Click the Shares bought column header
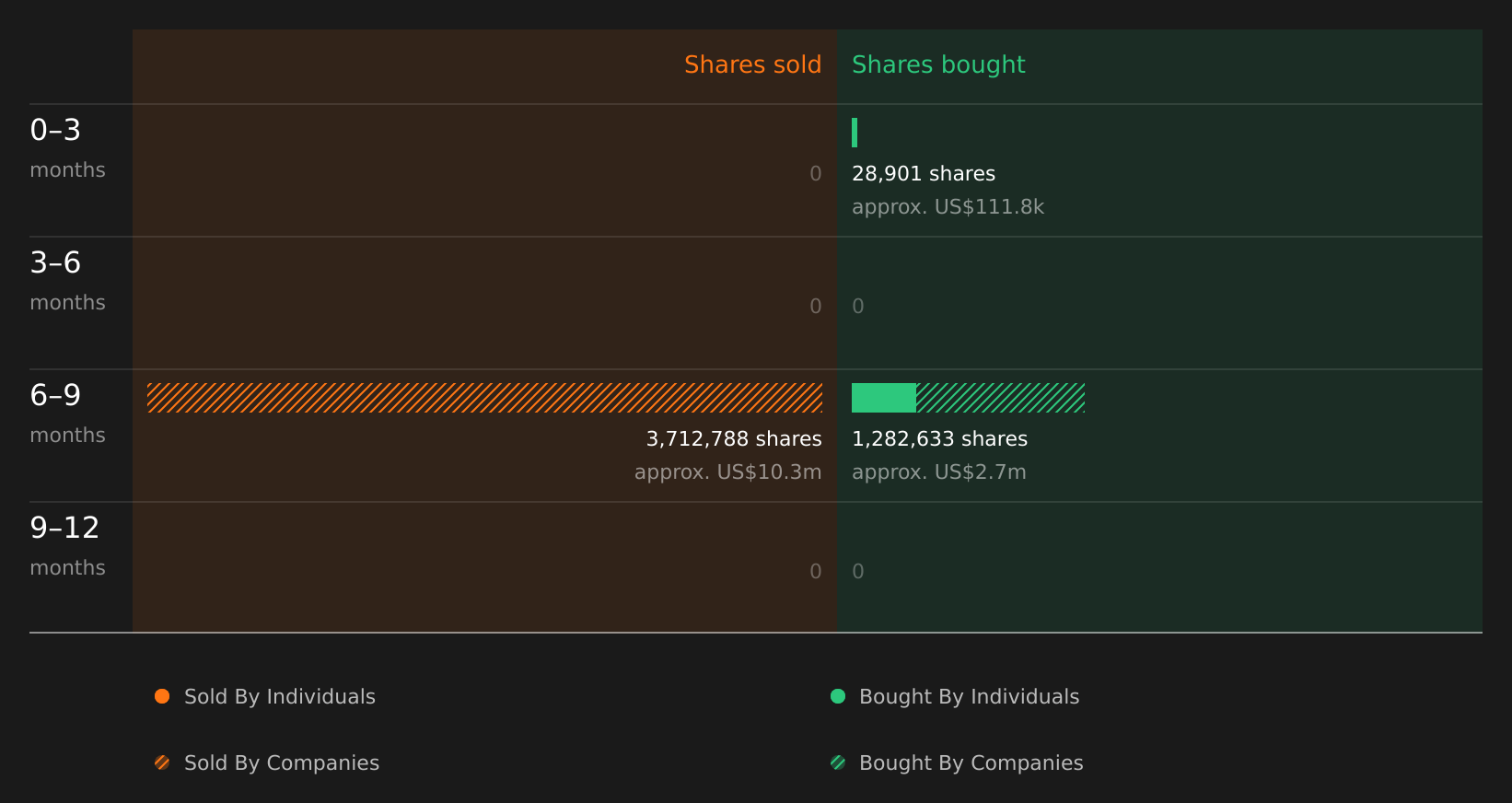Screen dimensions: 1512x803 [938, 64]
